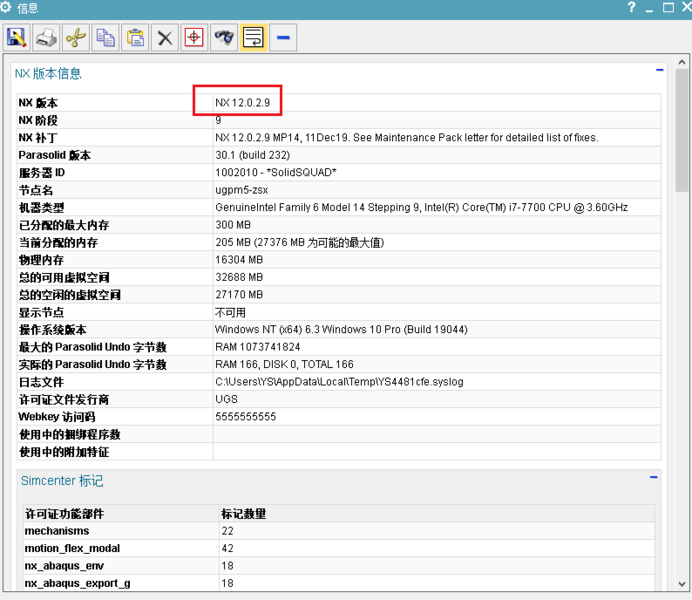Click the Copy icon in toolbar
This screenshot has height=600, width=692.
pyautogui.click(x=105, y=38)
